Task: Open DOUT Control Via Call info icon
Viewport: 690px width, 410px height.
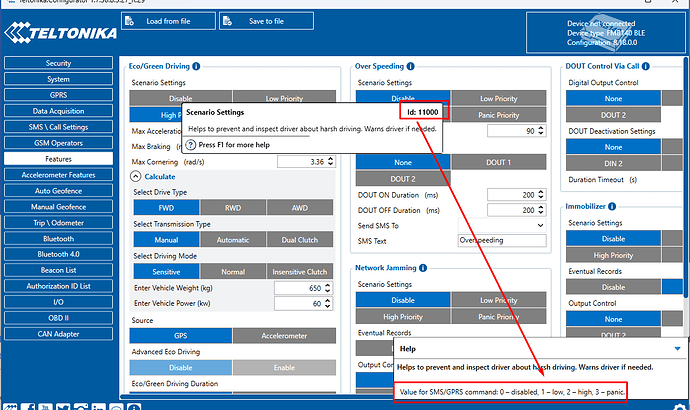Action: tap(646, 66)
